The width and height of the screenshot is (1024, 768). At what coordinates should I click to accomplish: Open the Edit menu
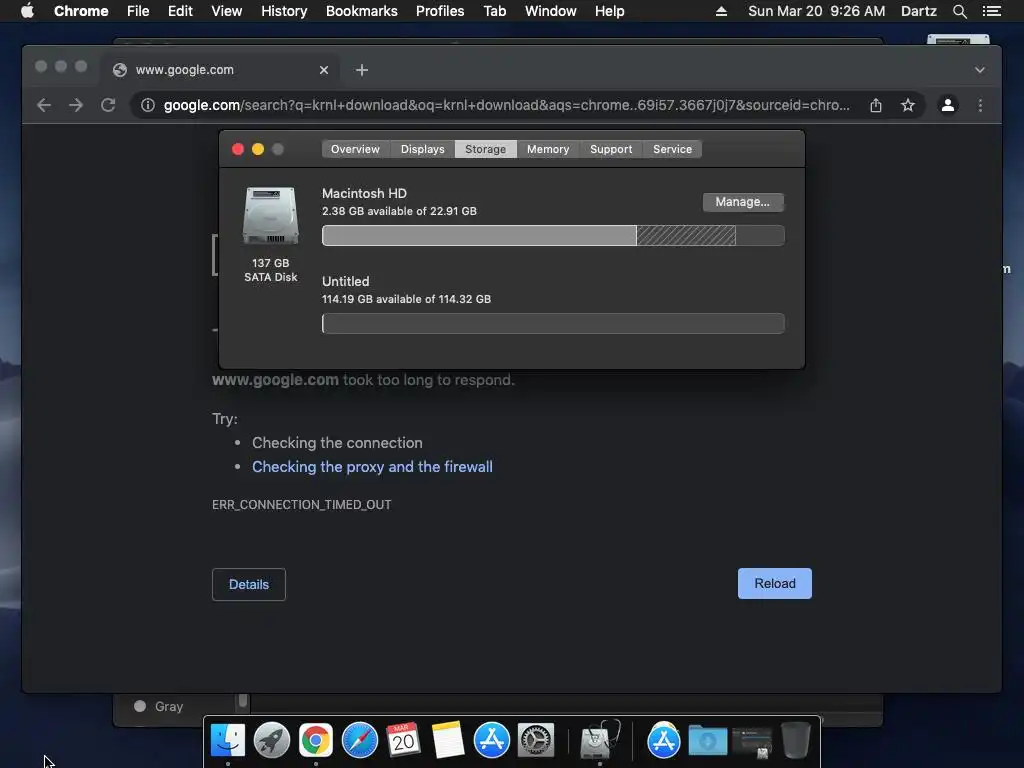tap(180, 11)
